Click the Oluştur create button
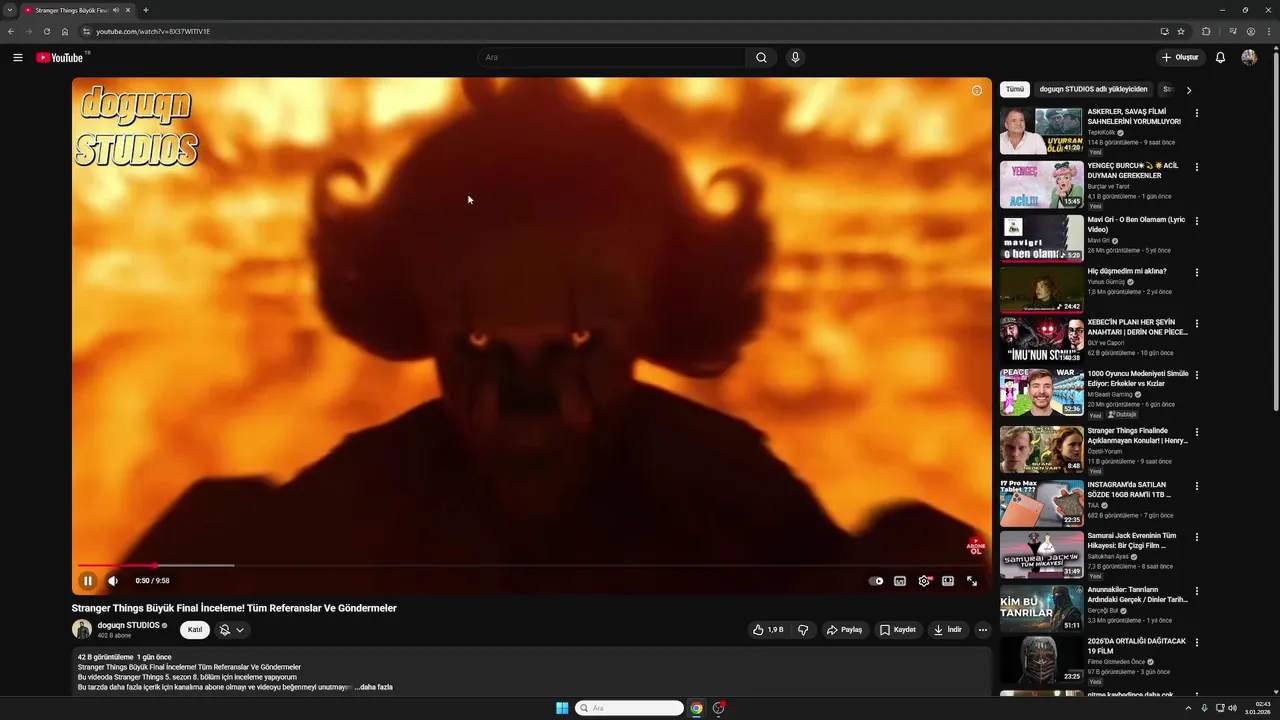 (1180, 57)
